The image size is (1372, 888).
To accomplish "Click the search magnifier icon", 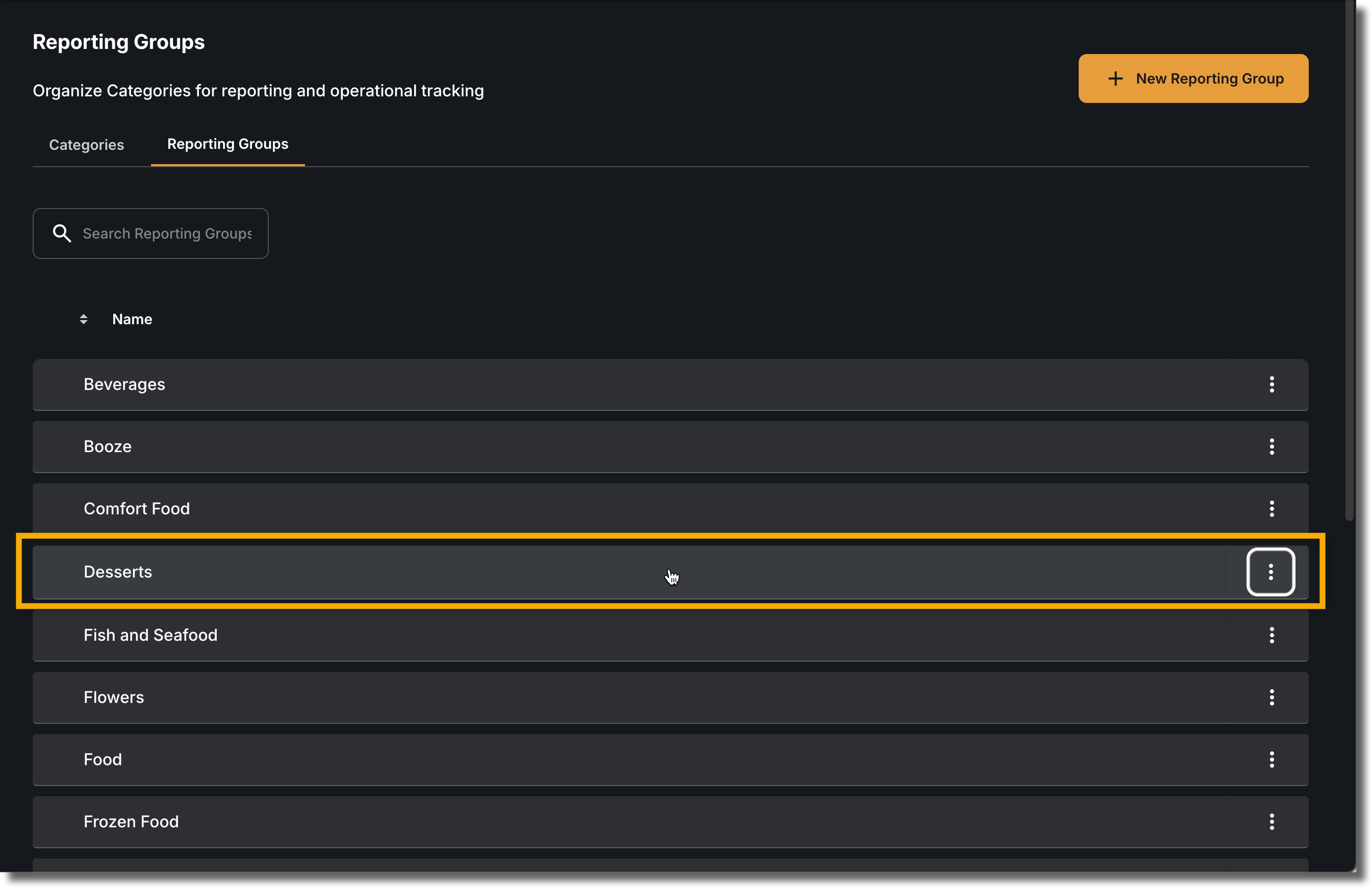I will 62,233.
